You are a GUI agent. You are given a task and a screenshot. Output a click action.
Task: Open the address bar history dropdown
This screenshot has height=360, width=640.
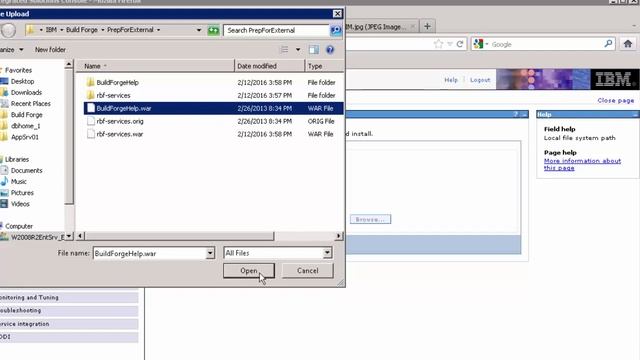199,30
